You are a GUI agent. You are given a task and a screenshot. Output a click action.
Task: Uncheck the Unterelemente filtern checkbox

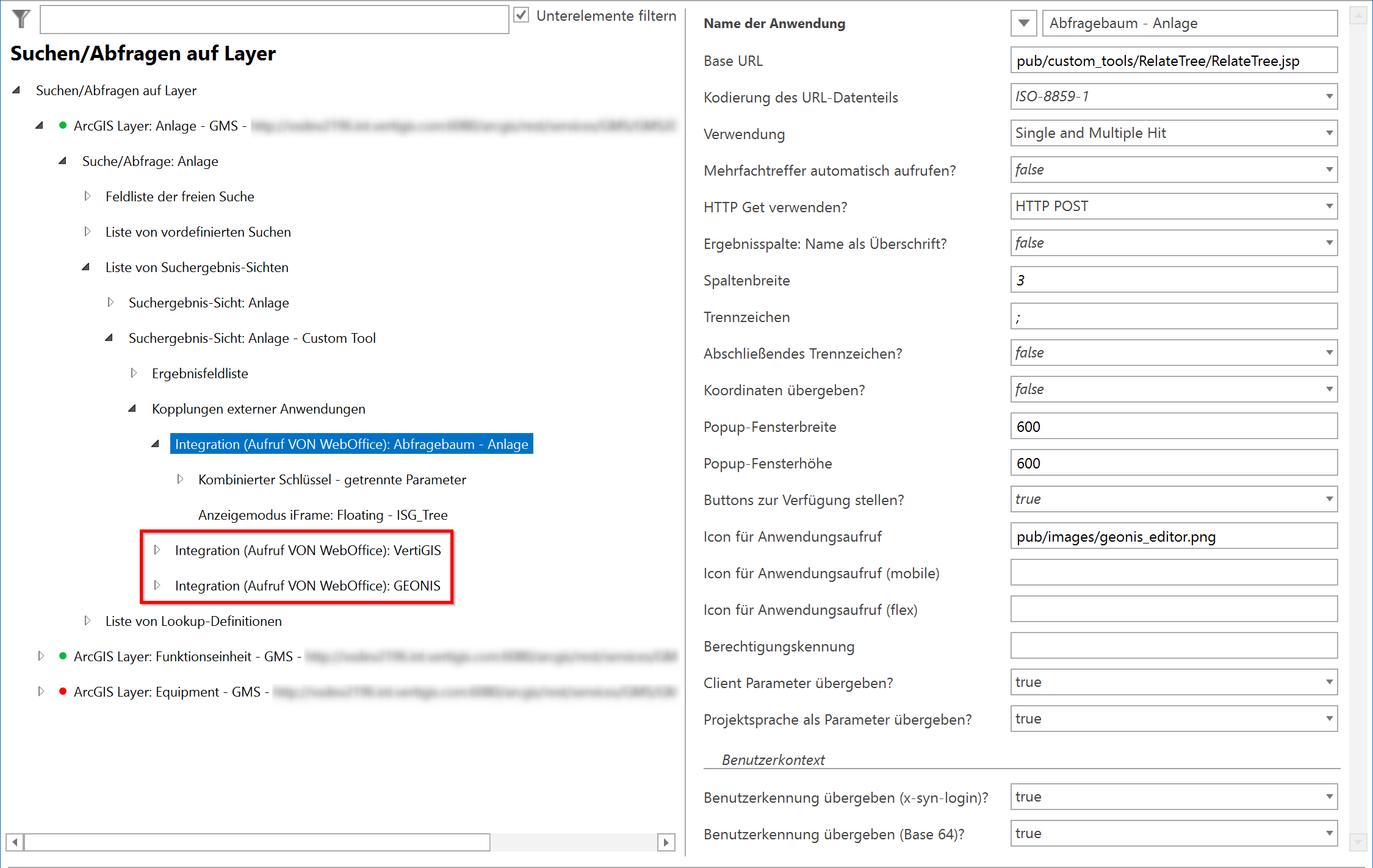pos(521,15)
